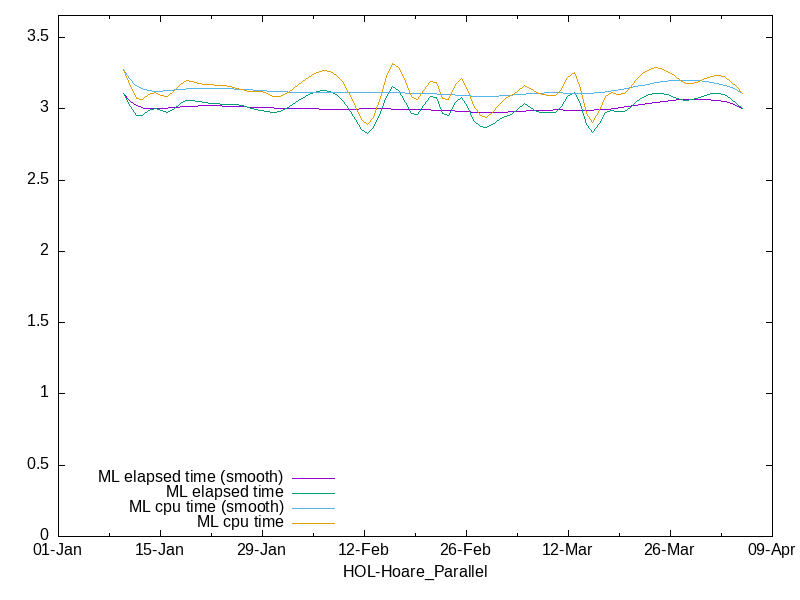Click the 0.5 y-axis tick label
800x600 pixels.
(37, 465)
